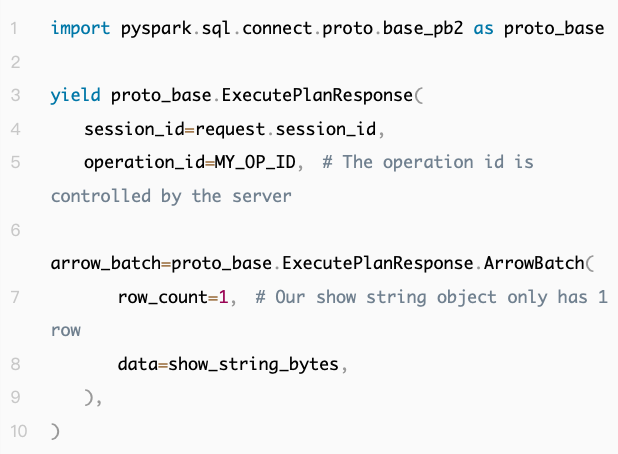Click 'data' parameter on line 8
The width and height of the screenshot is (618, 454).
point(138,364)
